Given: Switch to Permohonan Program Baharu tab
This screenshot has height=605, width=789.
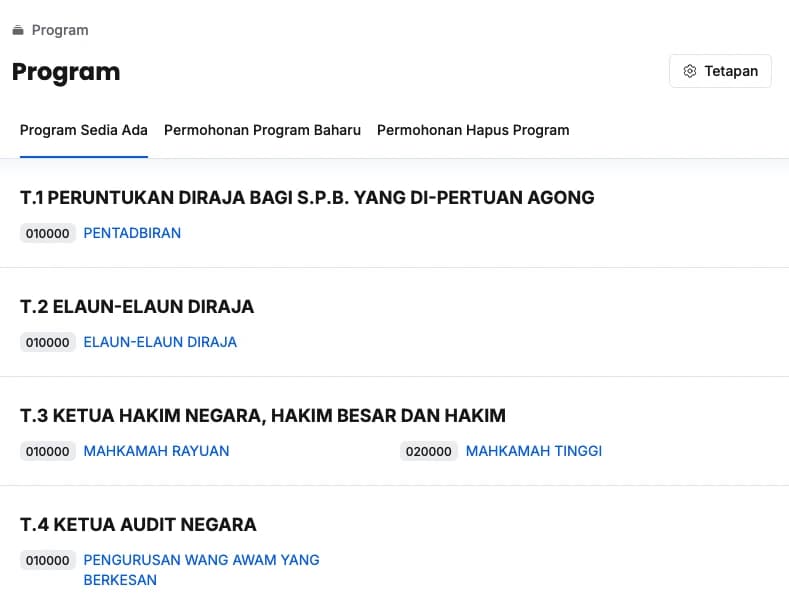Looking at the screenshot, I should pyautogui.click(x=262, y=130).
